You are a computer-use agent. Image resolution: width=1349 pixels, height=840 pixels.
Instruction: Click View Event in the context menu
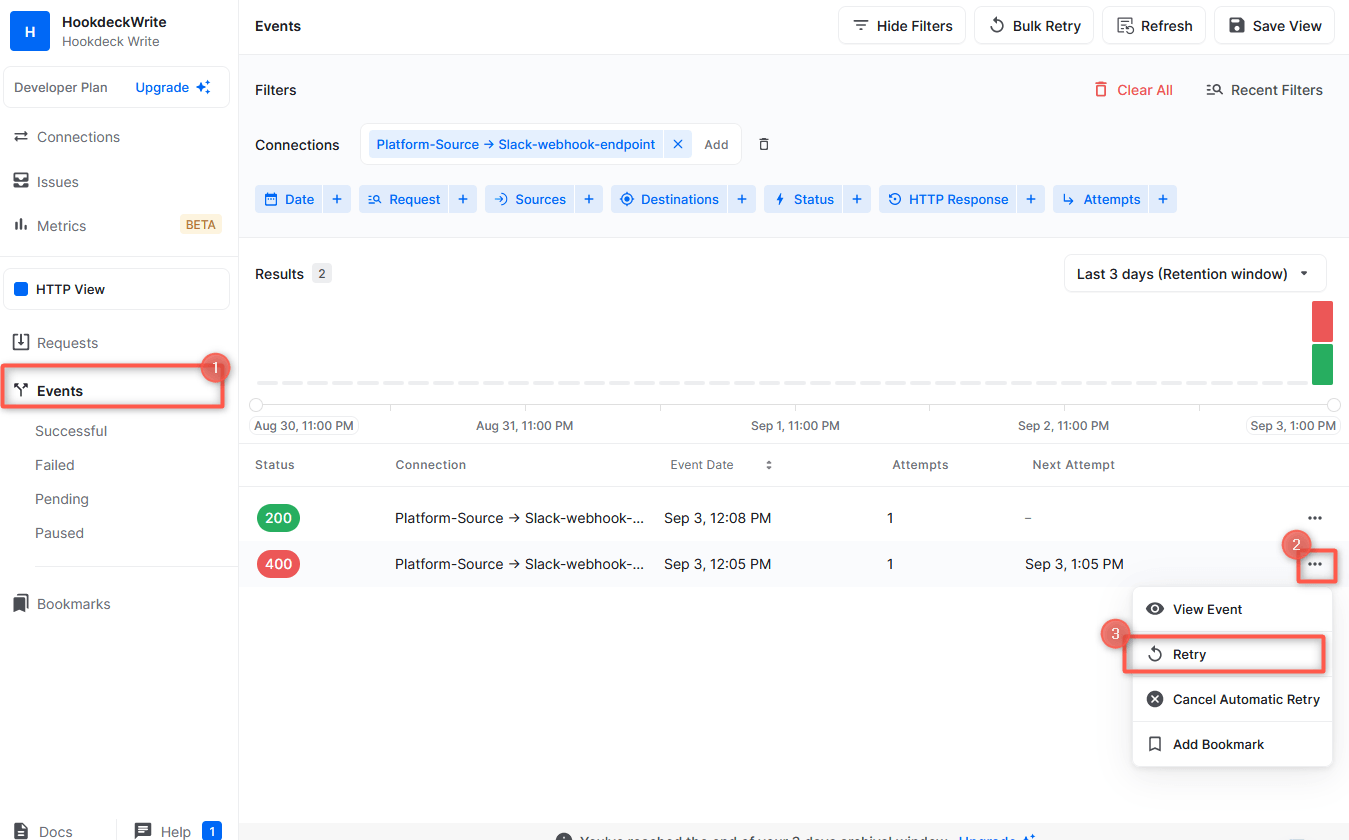tap(1207, 609)
